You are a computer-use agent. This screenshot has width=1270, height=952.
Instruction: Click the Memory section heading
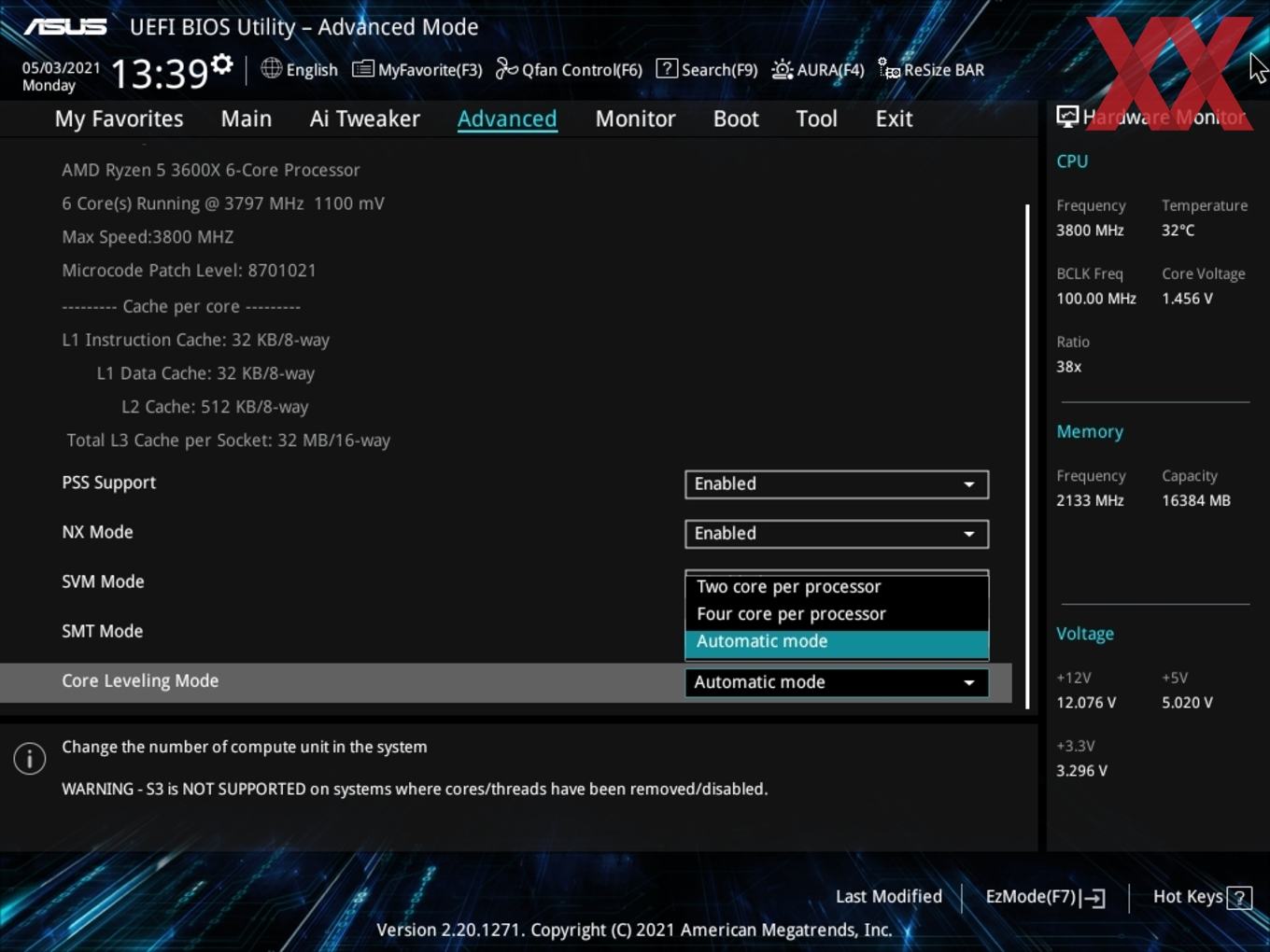coord(1090,432)
